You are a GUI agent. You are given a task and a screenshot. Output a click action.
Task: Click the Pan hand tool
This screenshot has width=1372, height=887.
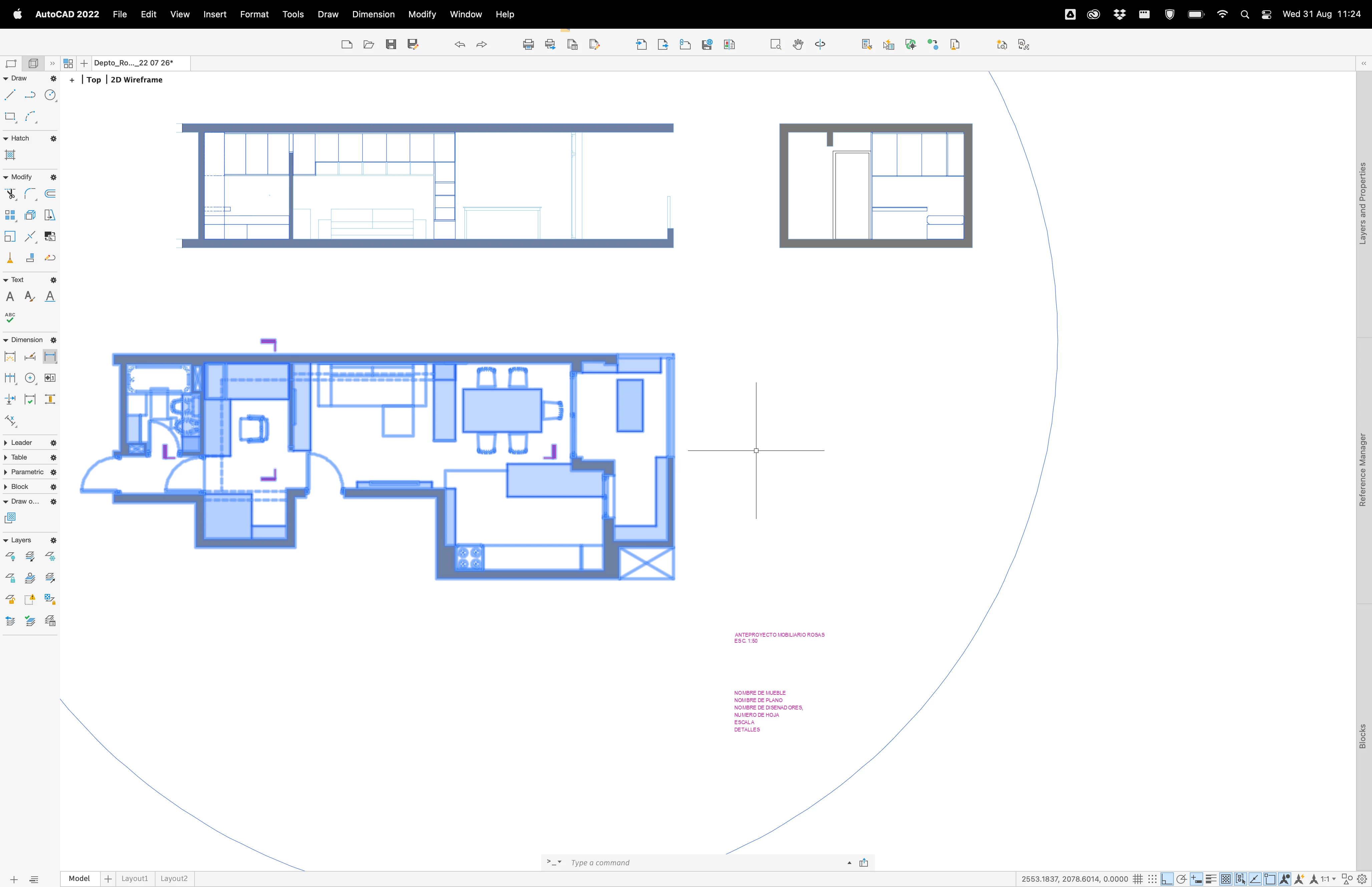pos(797,44)
